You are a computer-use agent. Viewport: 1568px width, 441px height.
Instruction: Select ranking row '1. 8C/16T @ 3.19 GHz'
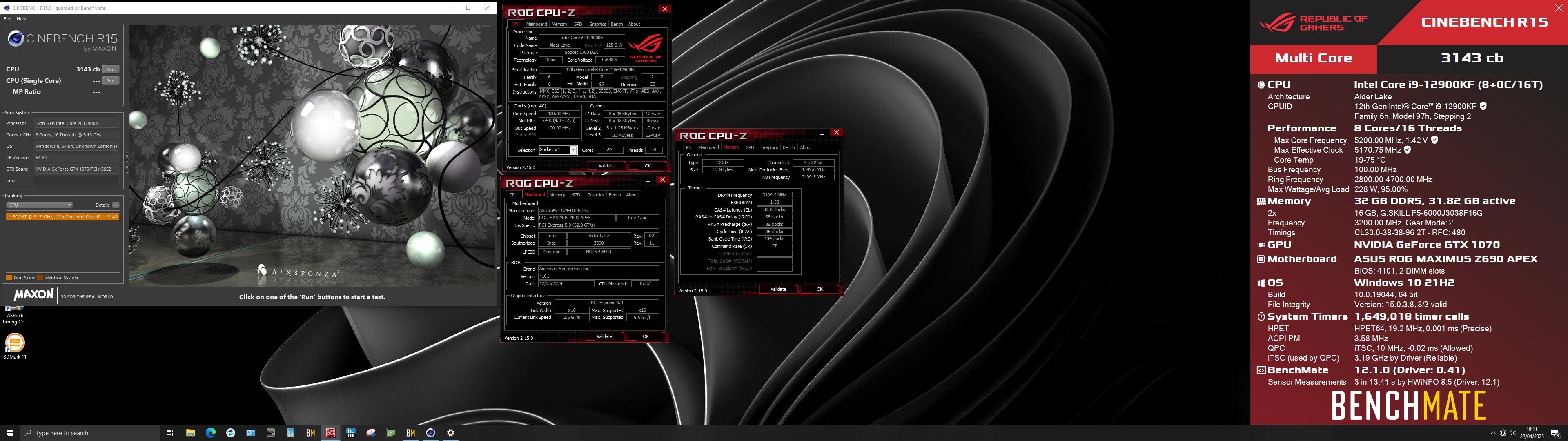pyautogui.click(x=63, y=217)
